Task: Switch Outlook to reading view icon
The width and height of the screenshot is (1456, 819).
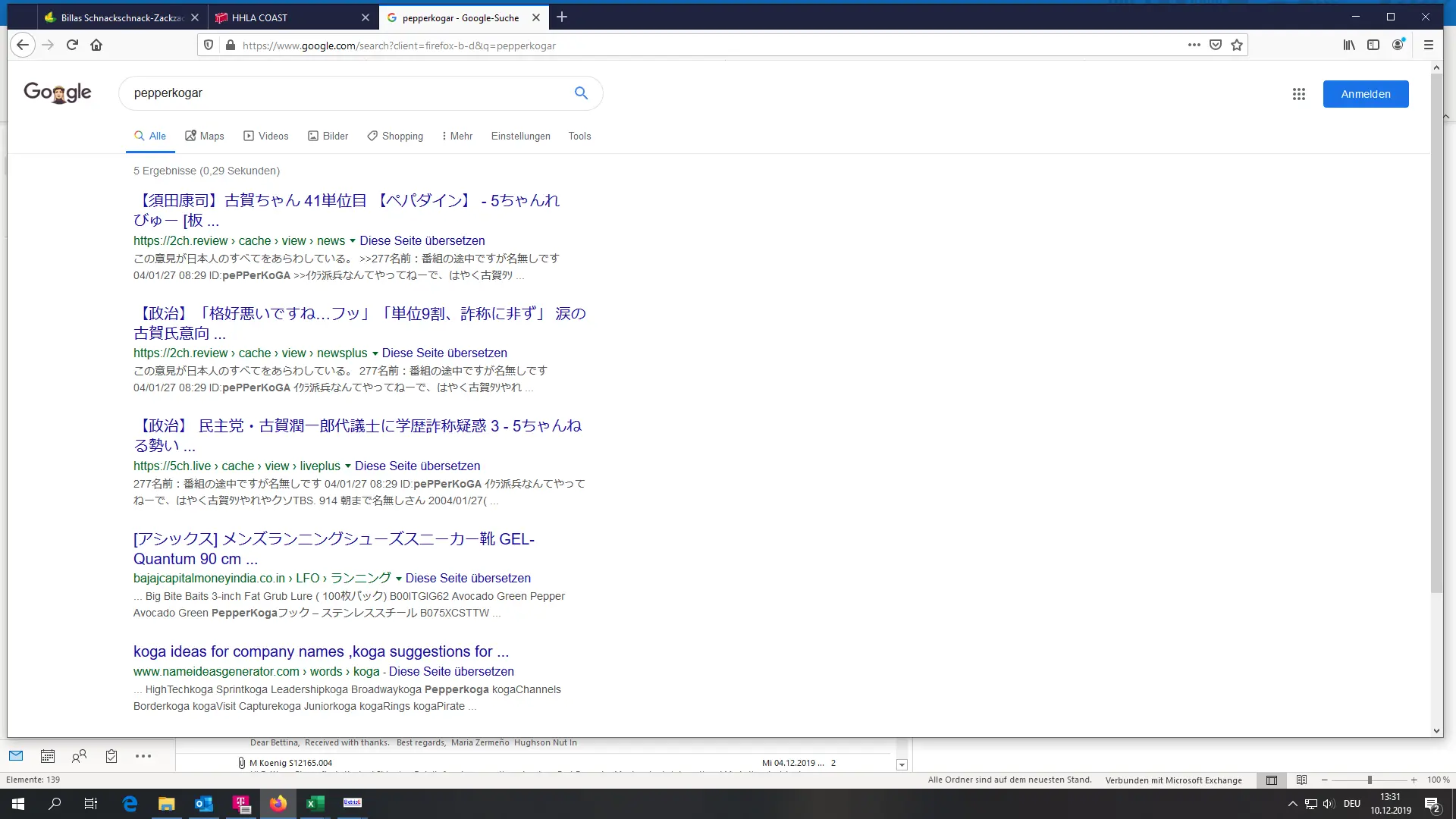Action: click(1301, 780)
